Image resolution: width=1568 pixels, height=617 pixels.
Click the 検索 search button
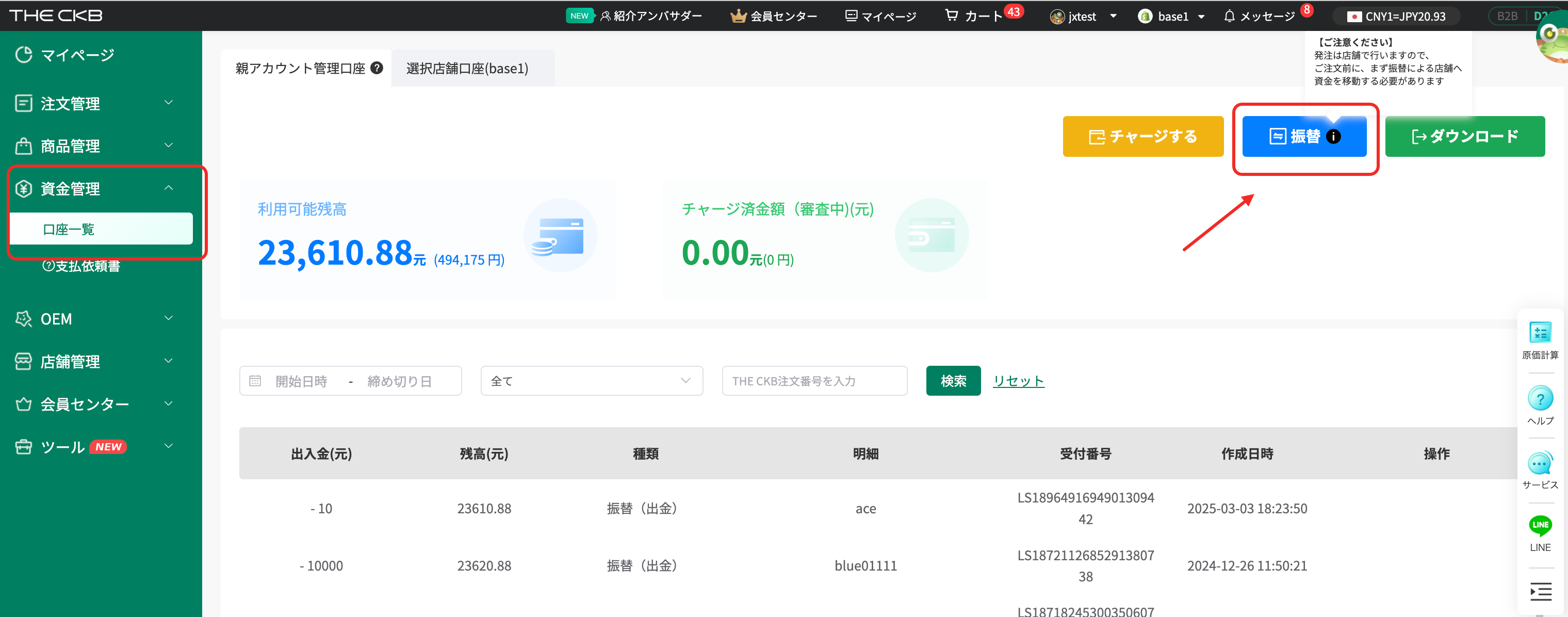click(953, 381)
